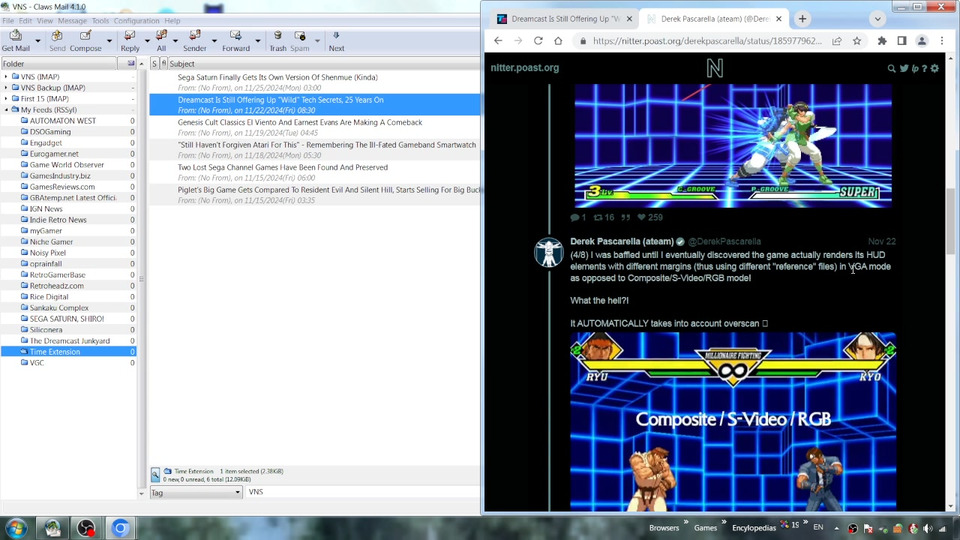The height and width of the screenshot is (540, 960).
Task: Click the share page icon in address bar
Action: click(x=836, y=41)
